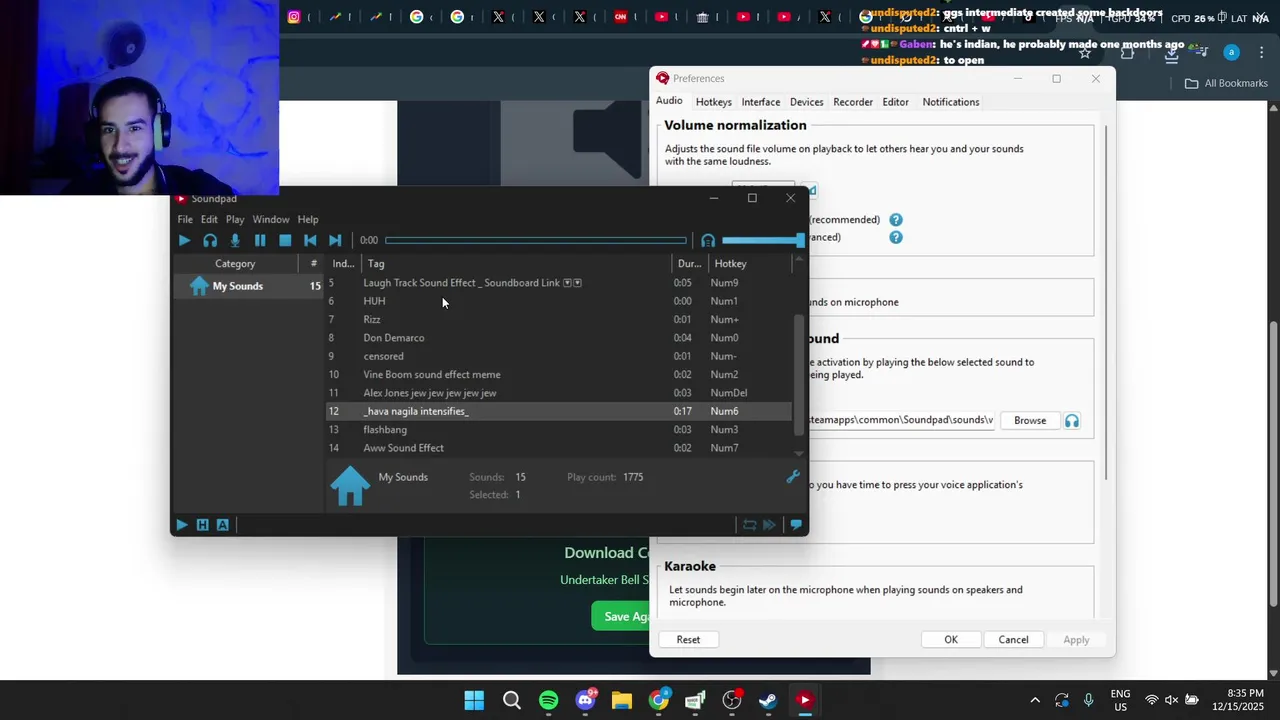The width and height of the screenshot is (1280, 720).
Task: Click Soundpad sound list vertical scrollbar
Action: 798,375
